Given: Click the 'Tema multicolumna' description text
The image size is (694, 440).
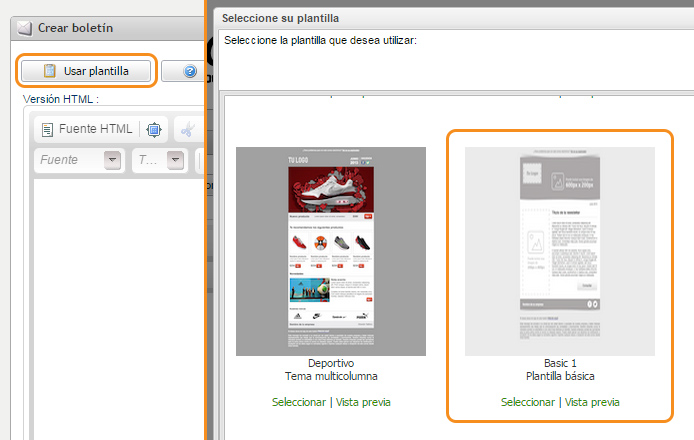Looking at the screenshot, I should pyautogui.click(x=331, y=376).
